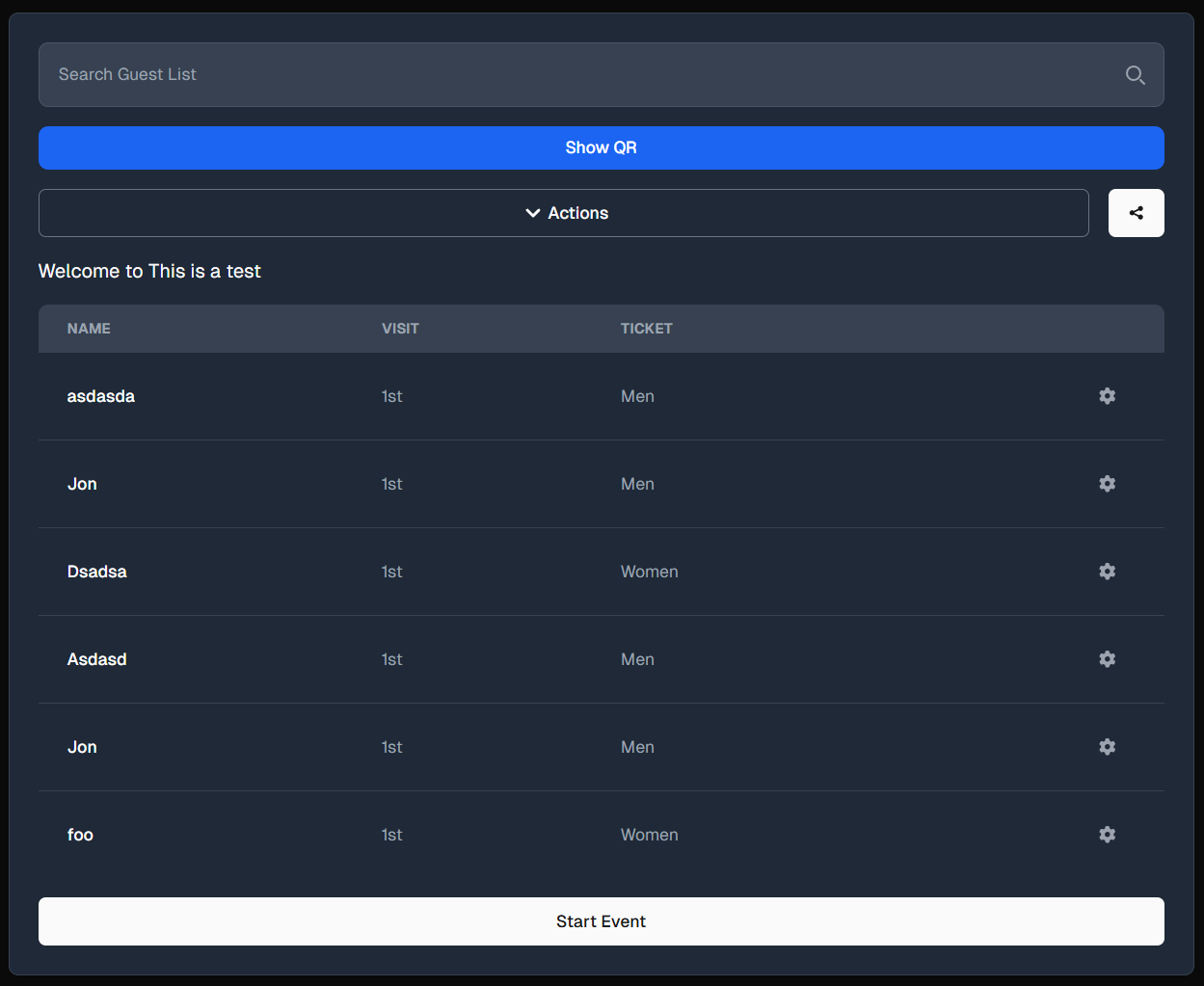Click the 1st visit in Asdasd row
The image size is (1204, 986).
click(391, 659)
